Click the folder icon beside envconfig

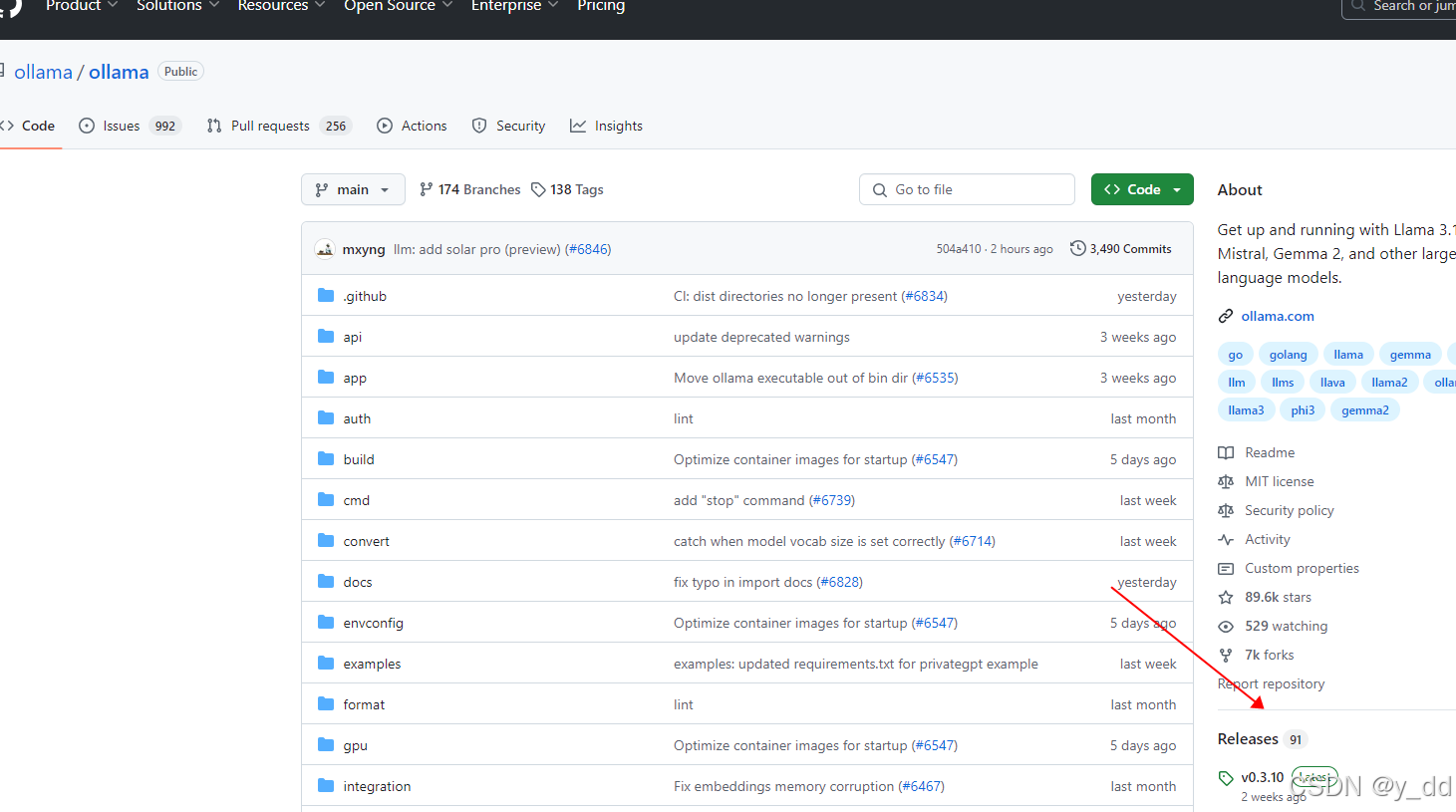(326, 622)
